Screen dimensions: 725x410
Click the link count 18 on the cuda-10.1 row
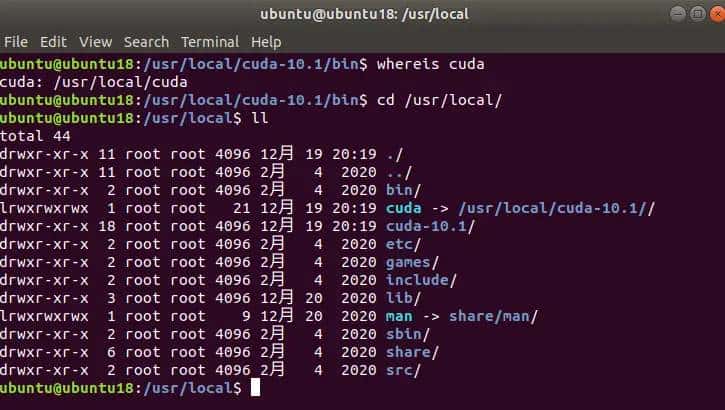(x=107, y=226)
